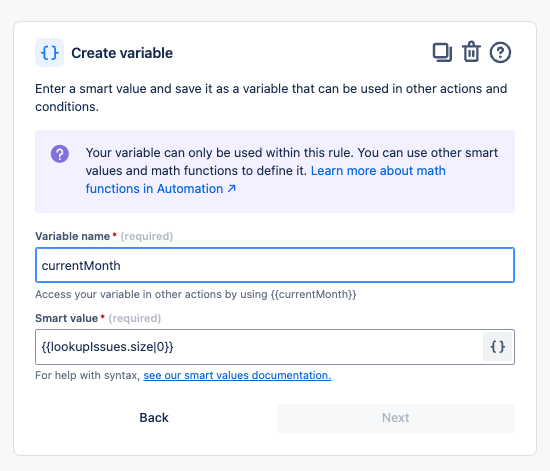The width and height of the screenshot is (550, 471).
Task: Click the external link arrow icon
Action: (x=231, y=189)
